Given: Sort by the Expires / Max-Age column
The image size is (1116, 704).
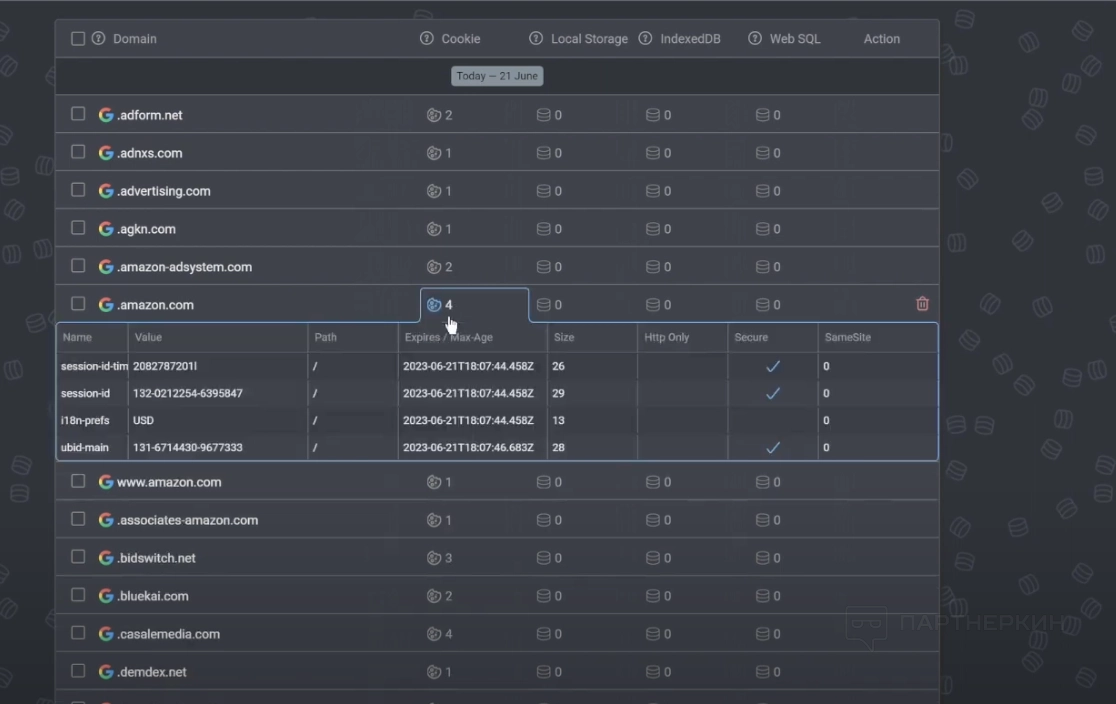Looking at the screenshot, I should pos(448,338).
